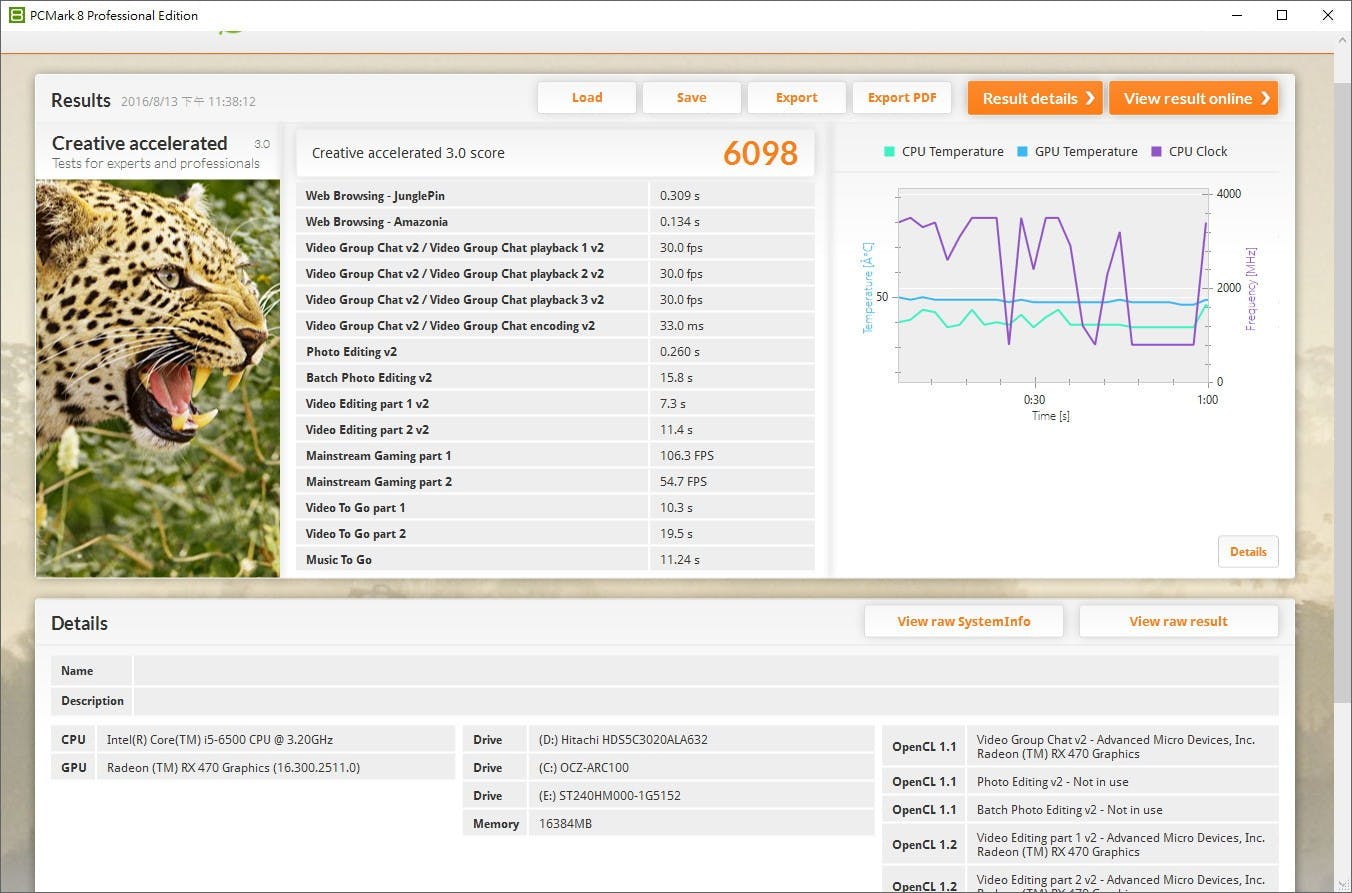Click the leopard thumbnail image
The width and height of the screenshot is (1352, 893).
coord(158,377)
